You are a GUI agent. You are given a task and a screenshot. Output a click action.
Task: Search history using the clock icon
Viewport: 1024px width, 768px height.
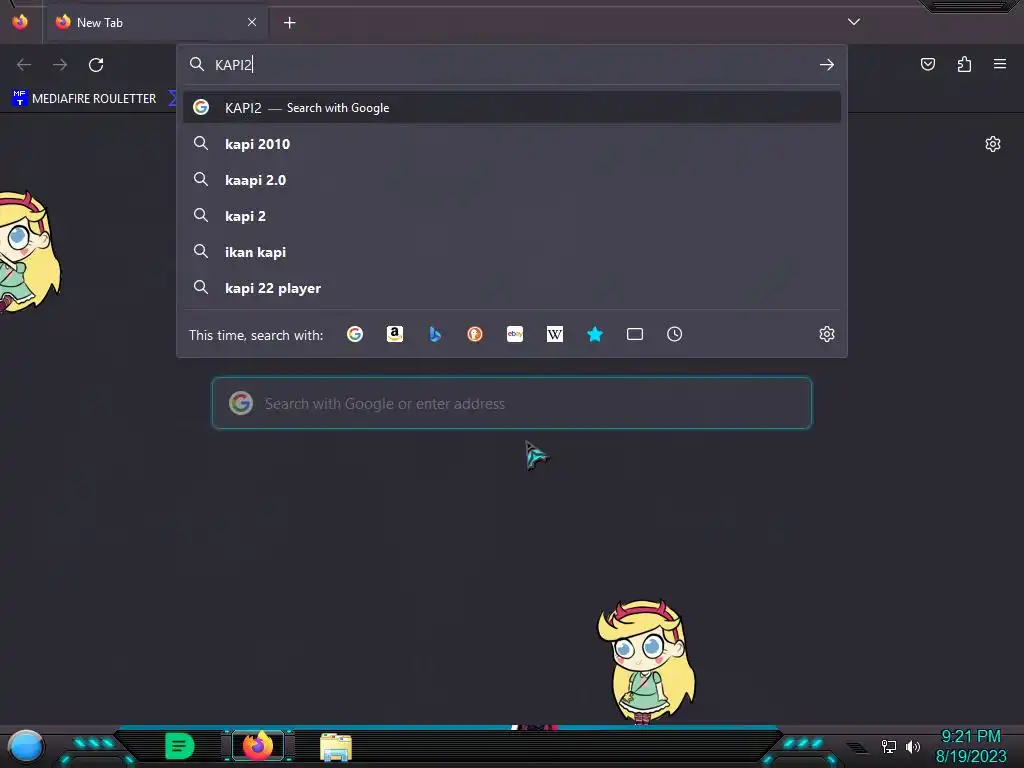tap(675, 334)
